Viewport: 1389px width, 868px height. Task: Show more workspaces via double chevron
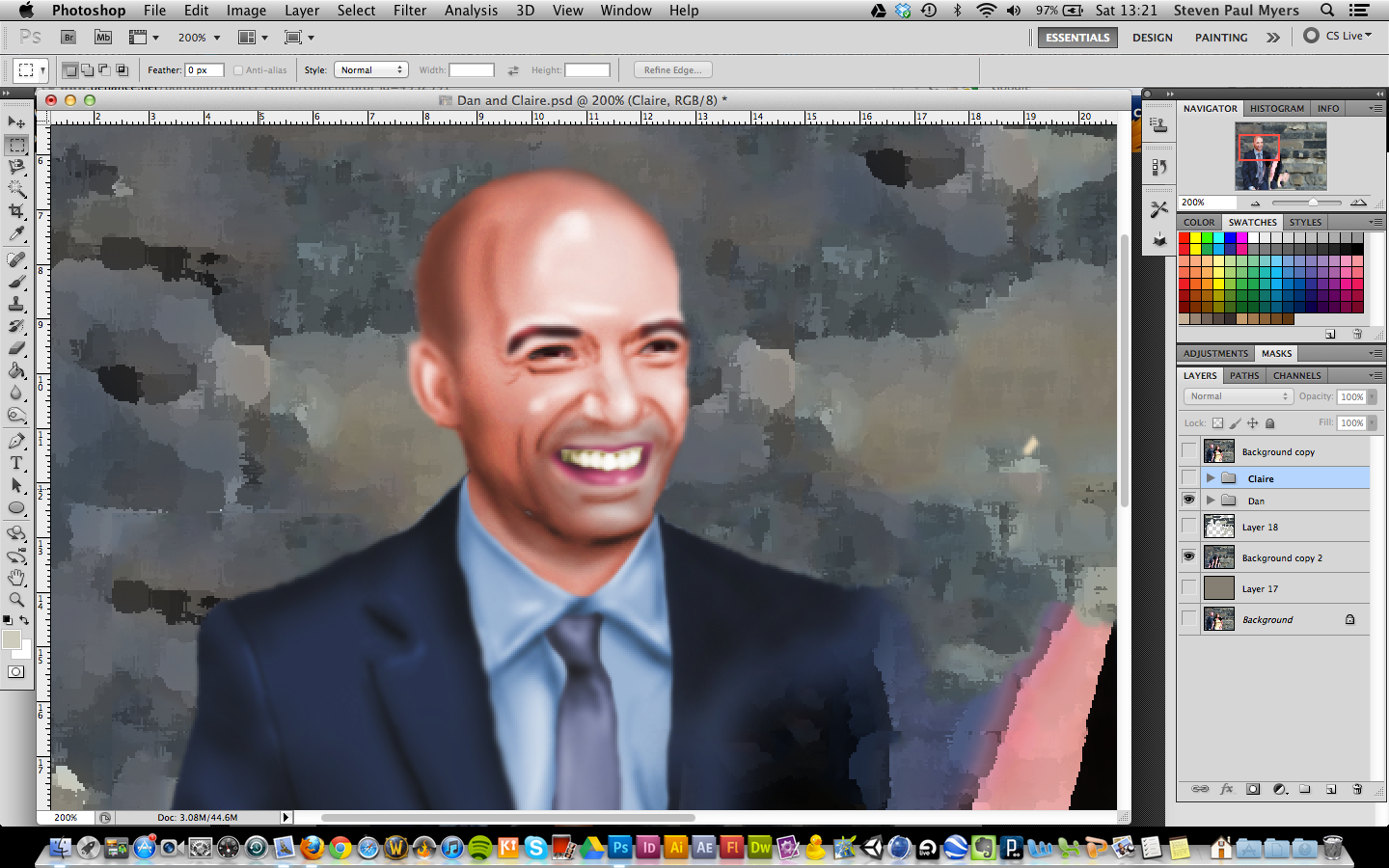coord(1273,38)
